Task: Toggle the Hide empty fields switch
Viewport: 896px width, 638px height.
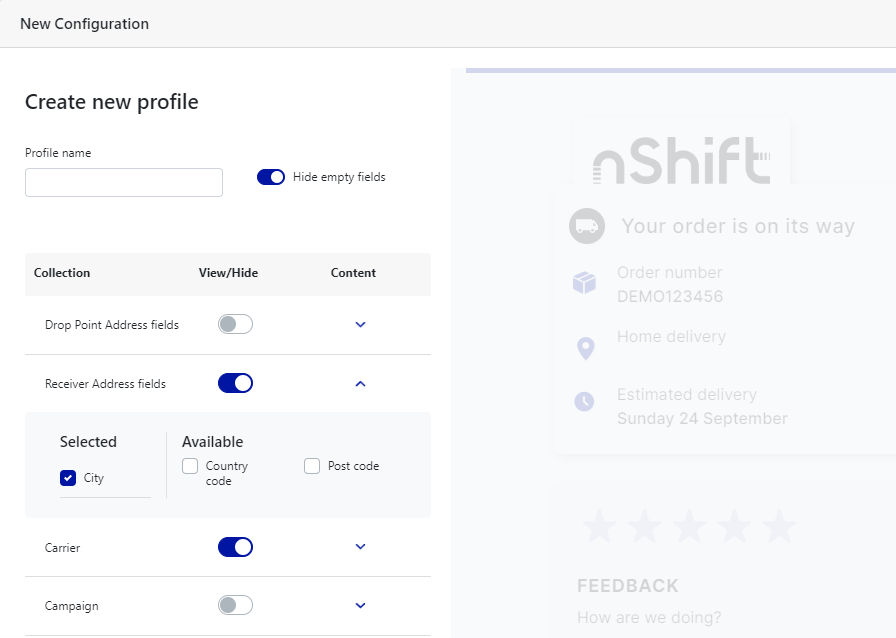Action: (x=271, y=177)
